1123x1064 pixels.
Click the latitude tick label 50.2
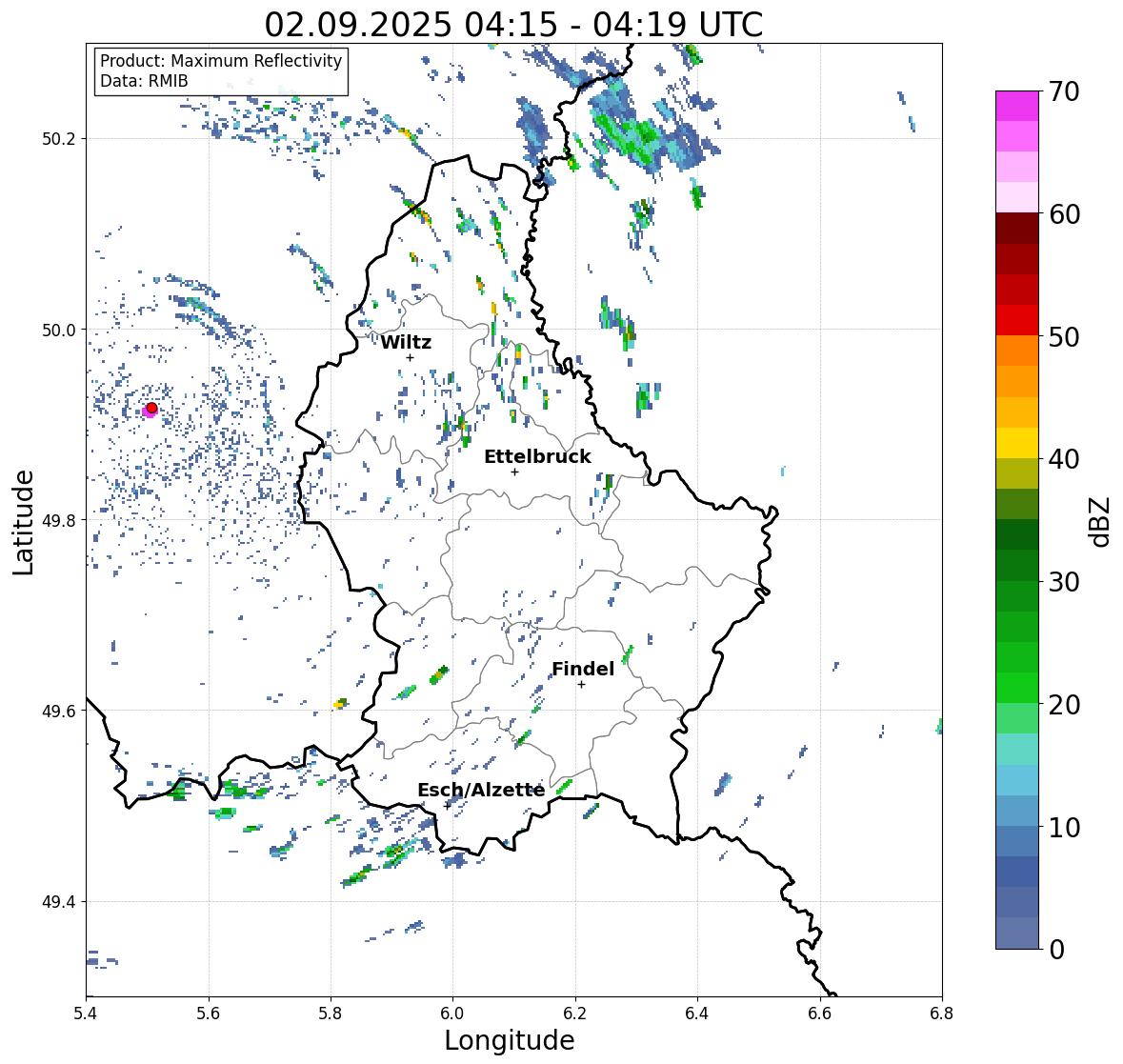[x=59, y=139]
